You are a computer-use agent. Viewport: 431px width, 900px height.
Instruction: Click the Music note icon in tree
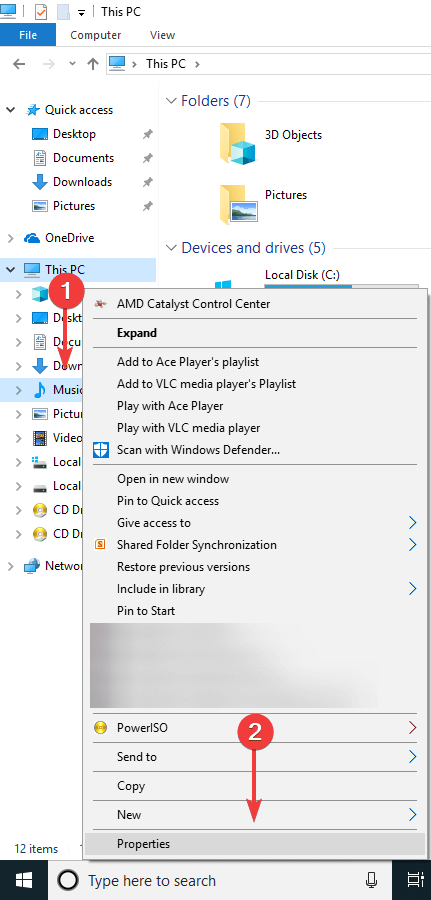[x=40, y=390]
